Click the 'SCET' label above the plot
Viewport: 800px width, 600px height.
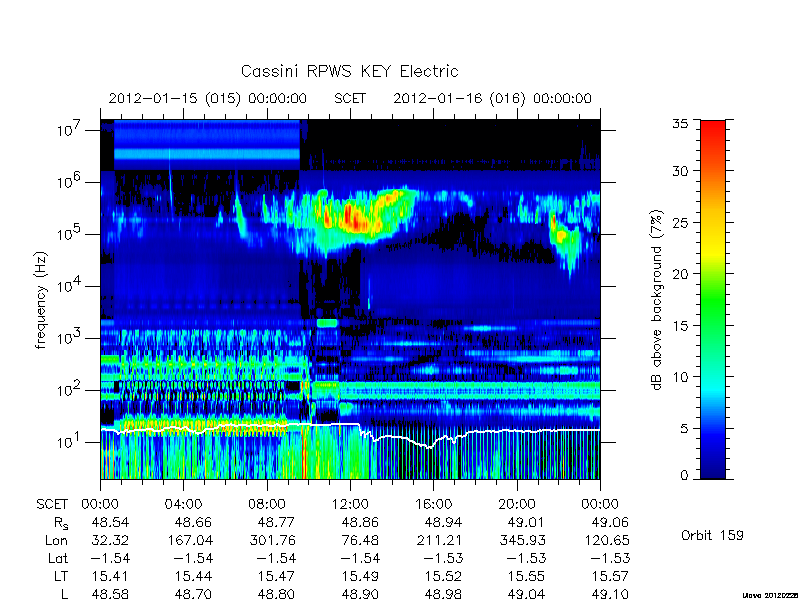350,98
